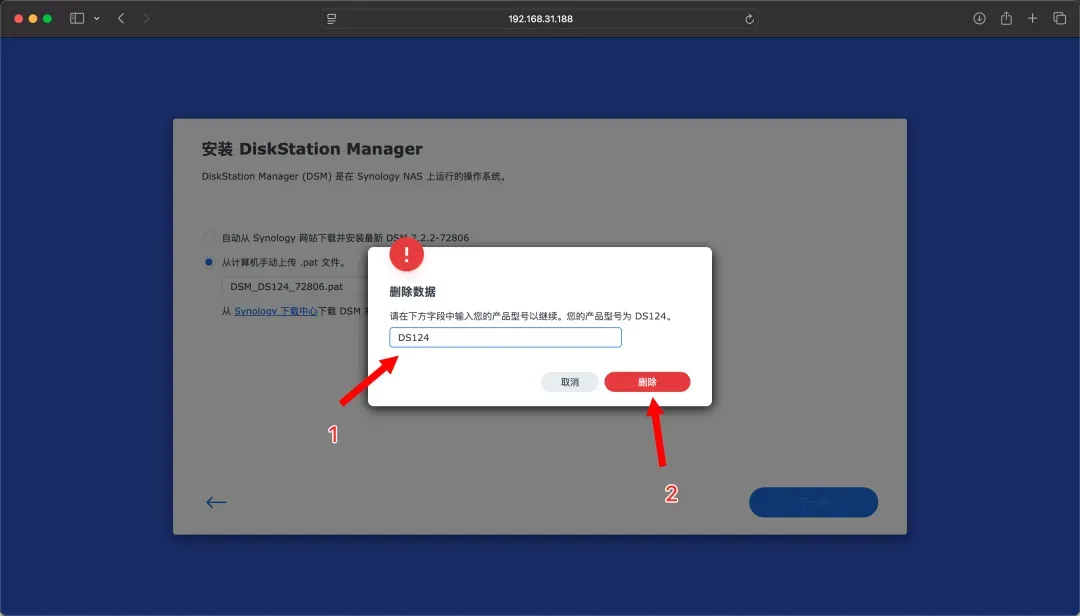
Task: Click the blue 下一步 next button
Action: [813, 502]
